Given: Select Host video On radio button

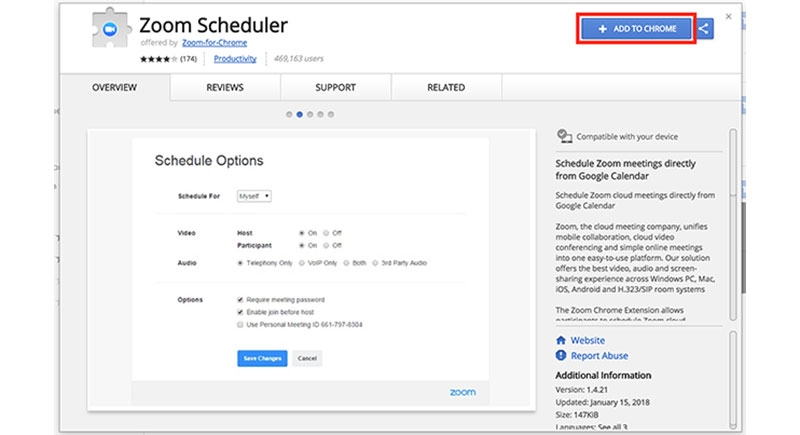Looking at the screenshot, I should point(302,233).
